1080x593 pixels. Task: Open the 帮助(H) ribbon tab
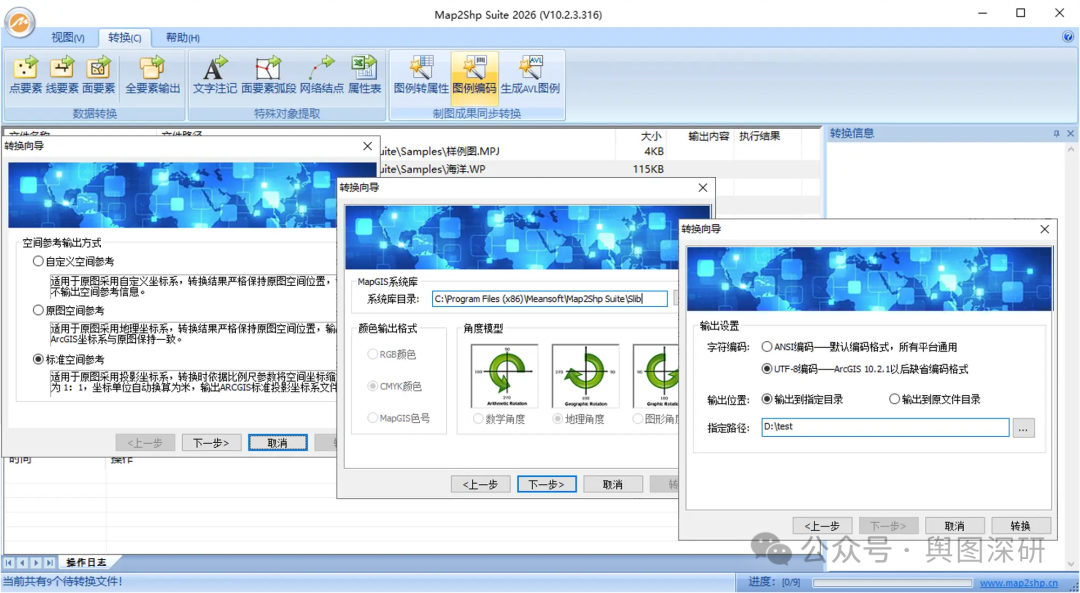click(x=181, y=37)
